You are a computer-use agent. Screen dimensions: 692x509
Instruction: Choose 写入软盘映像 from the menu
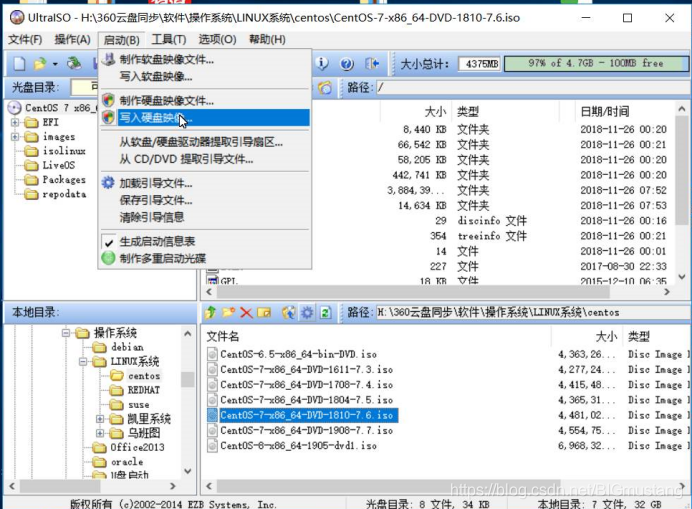coord(205,76)
